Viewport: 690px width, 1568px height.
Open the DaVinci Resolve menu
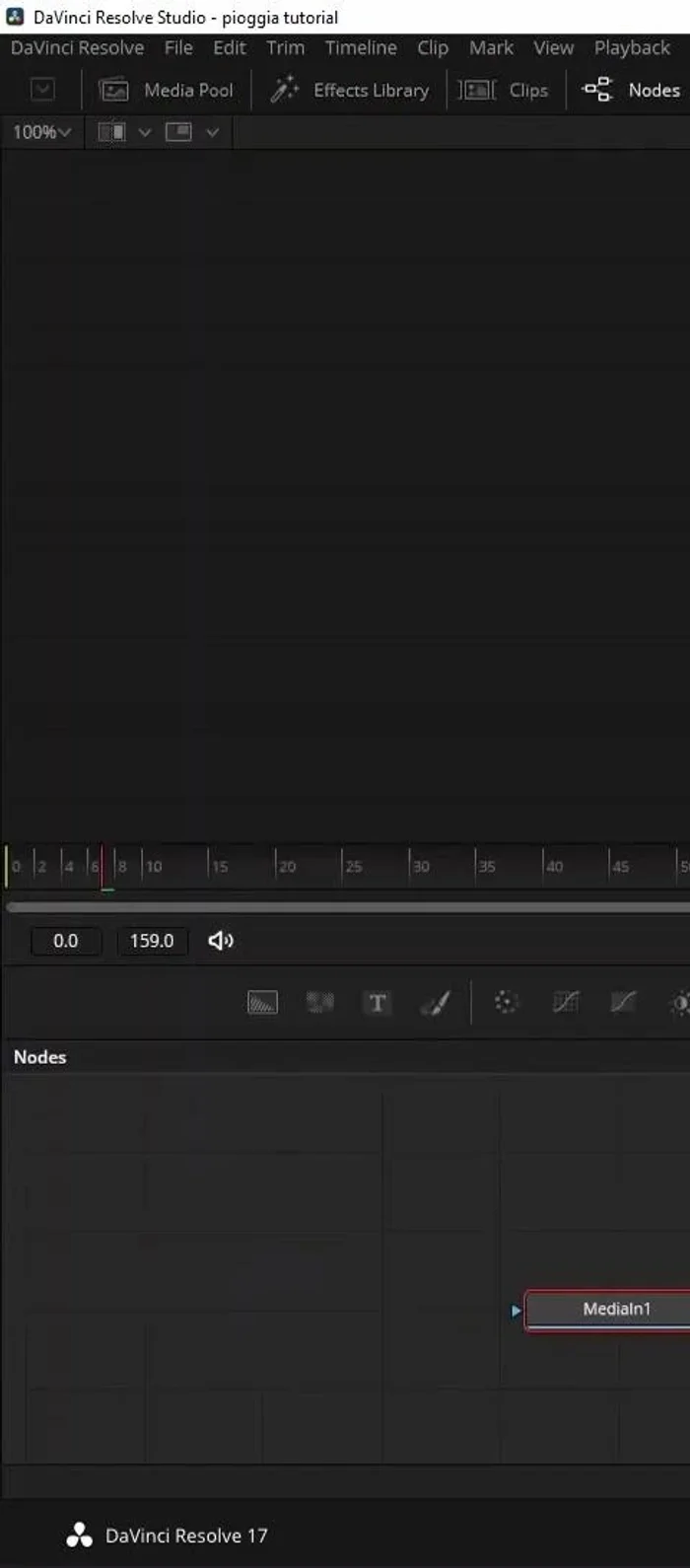77,47
